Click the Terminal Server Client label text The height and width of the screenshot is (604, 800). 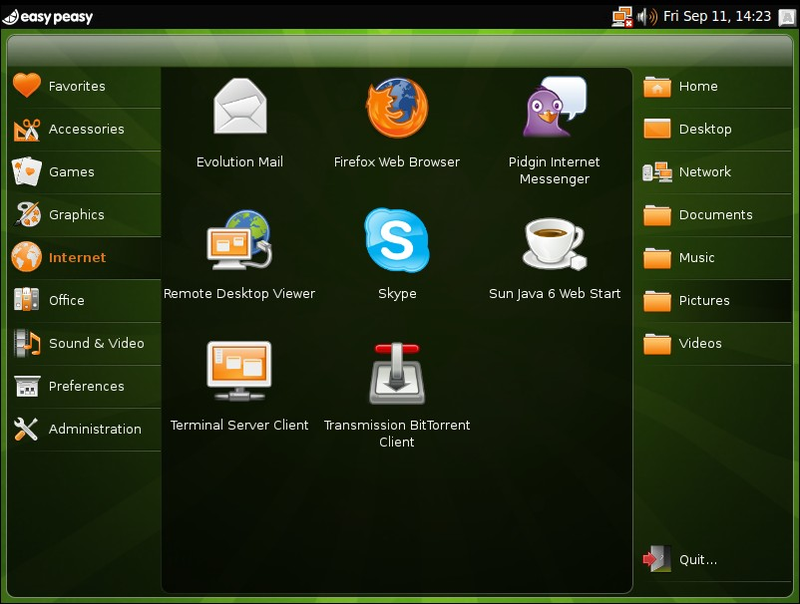click(239, 425)
